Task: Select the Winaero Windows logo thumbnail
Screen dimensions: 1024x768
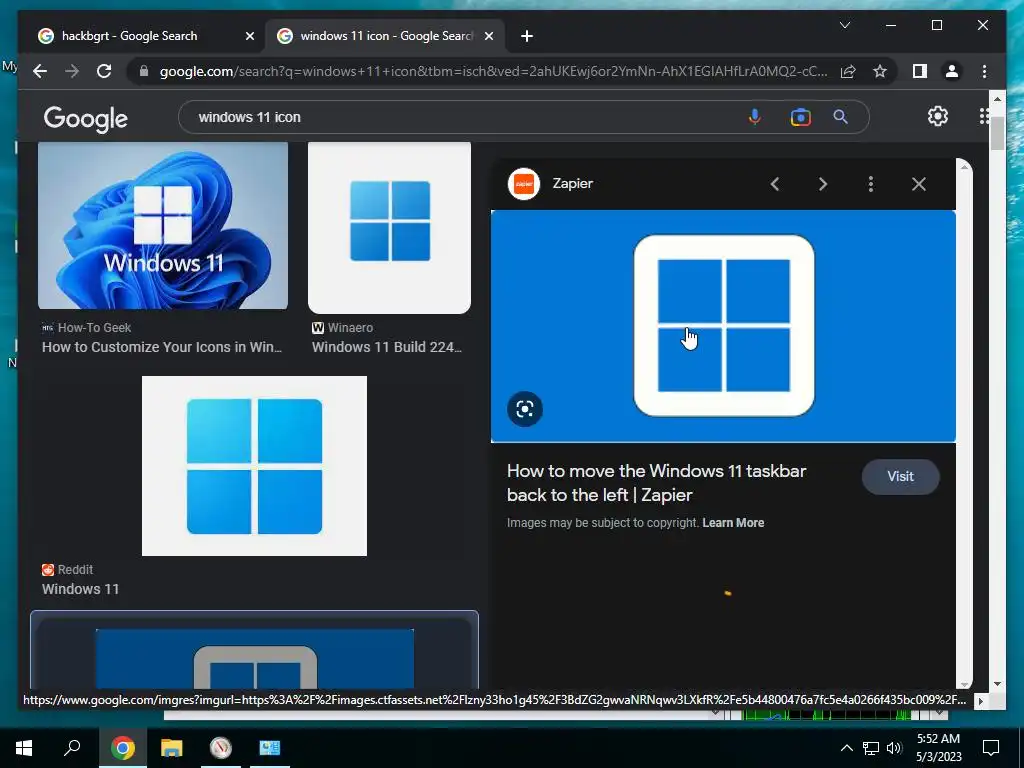Action: (389, 228)
